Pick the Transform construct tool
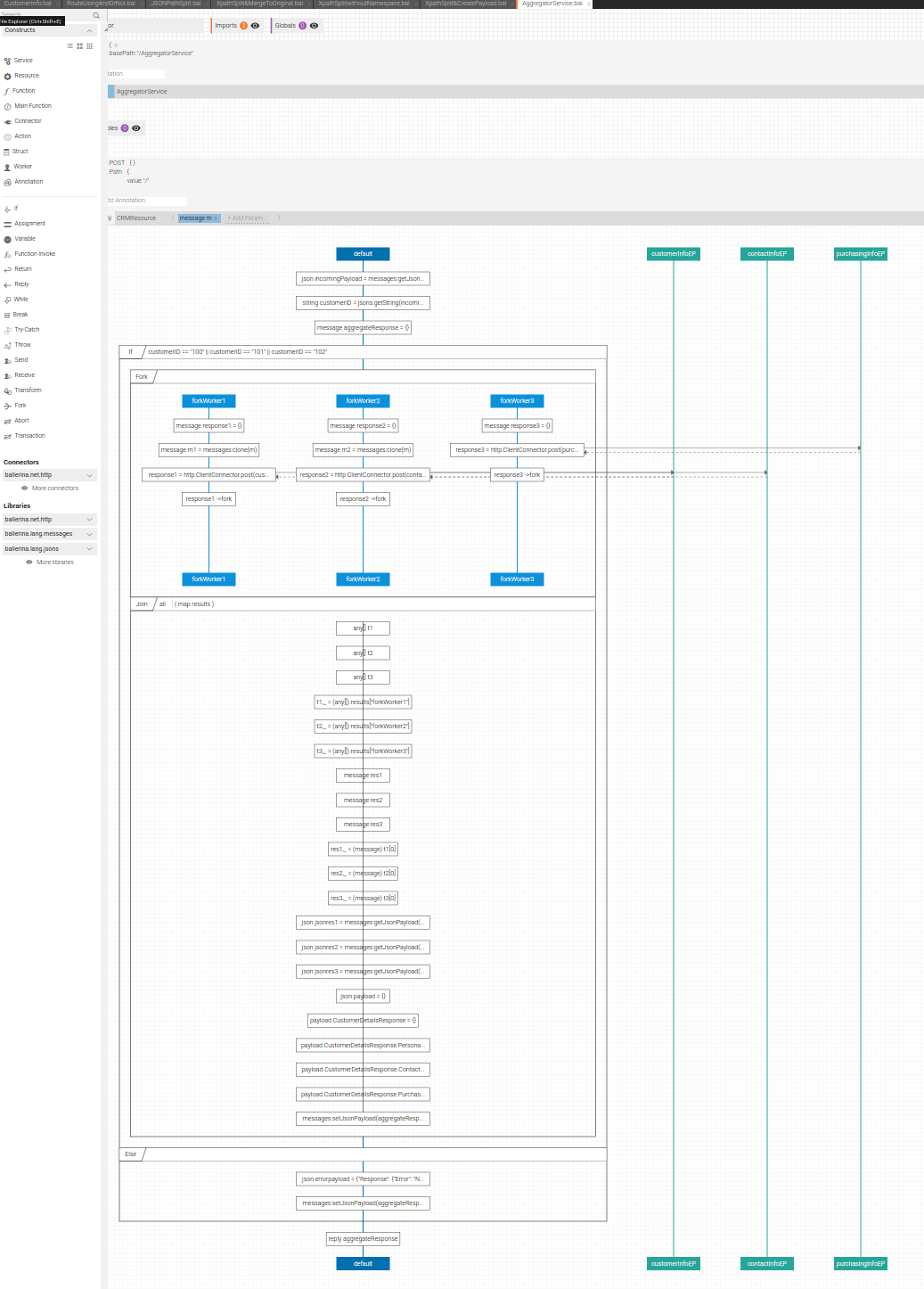 (27, 390)
